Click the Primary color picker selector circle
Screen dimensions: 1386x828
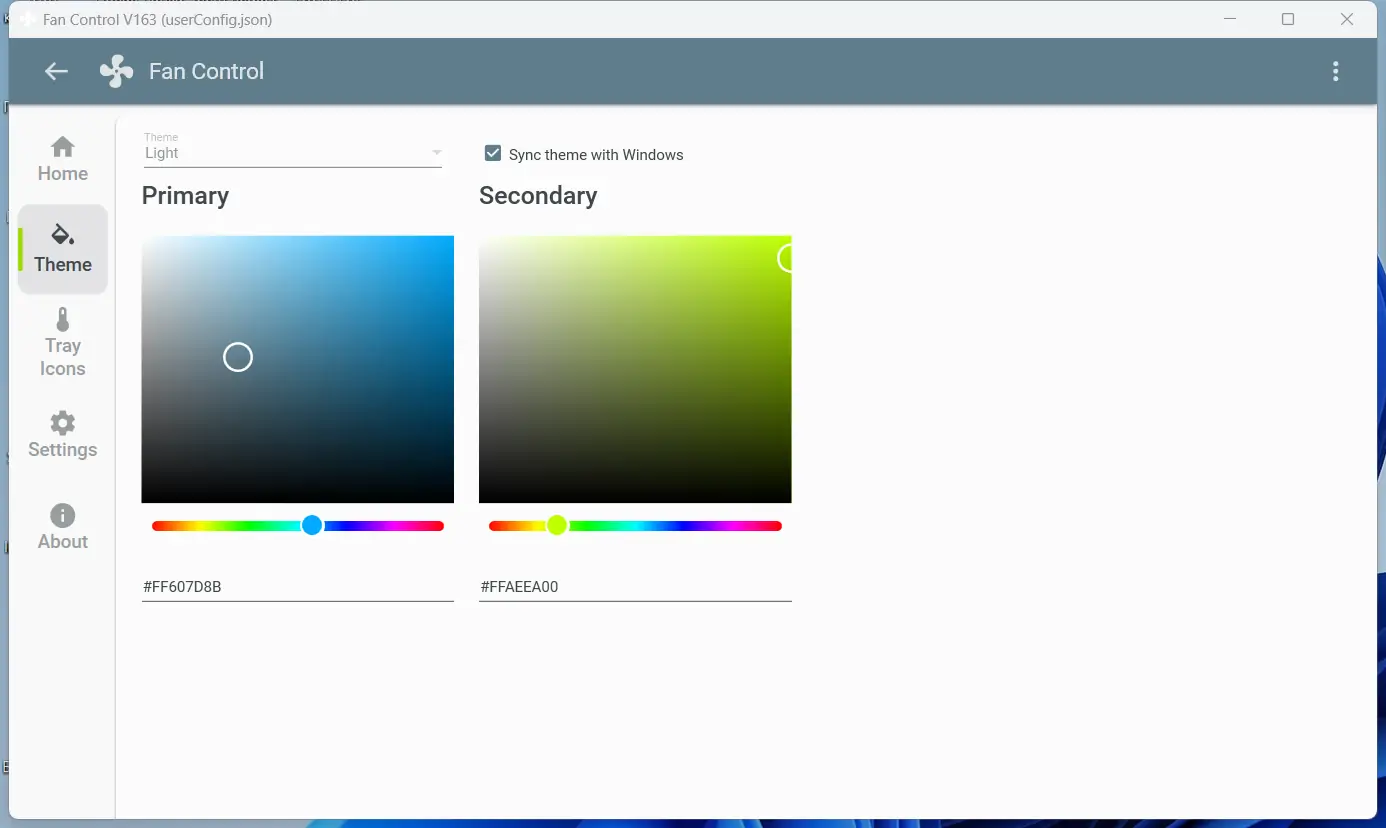(x=238, y=357)
